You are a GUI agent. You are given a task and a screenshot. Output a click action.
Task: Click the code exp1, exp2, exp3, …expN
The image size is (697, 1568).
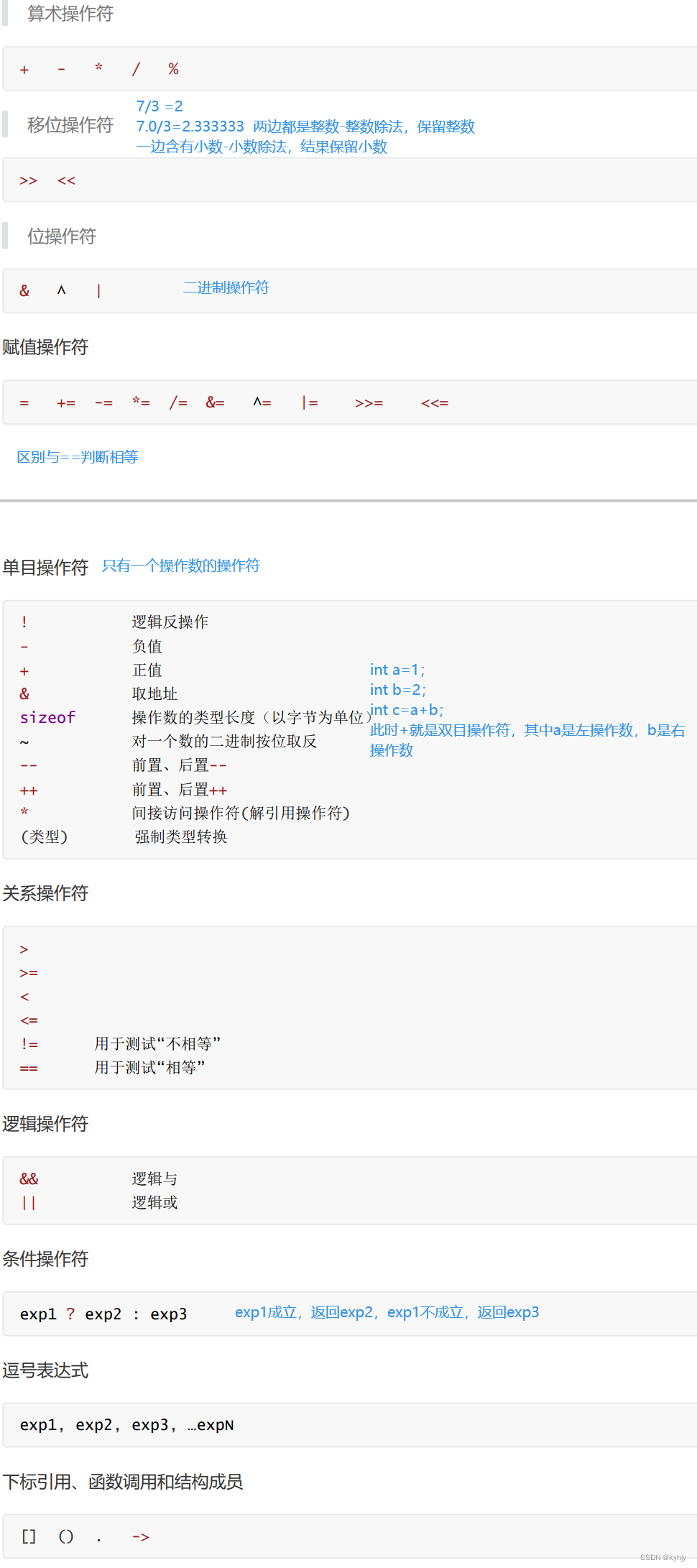(x=126, y=1425)
